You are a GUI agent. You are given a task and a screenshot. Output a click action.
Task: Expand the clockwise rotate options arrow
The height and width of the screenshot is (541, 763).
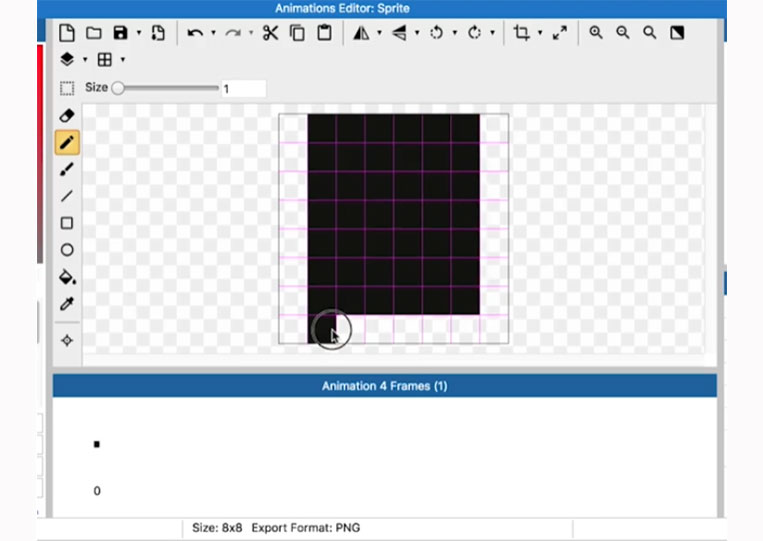point(492,33)
